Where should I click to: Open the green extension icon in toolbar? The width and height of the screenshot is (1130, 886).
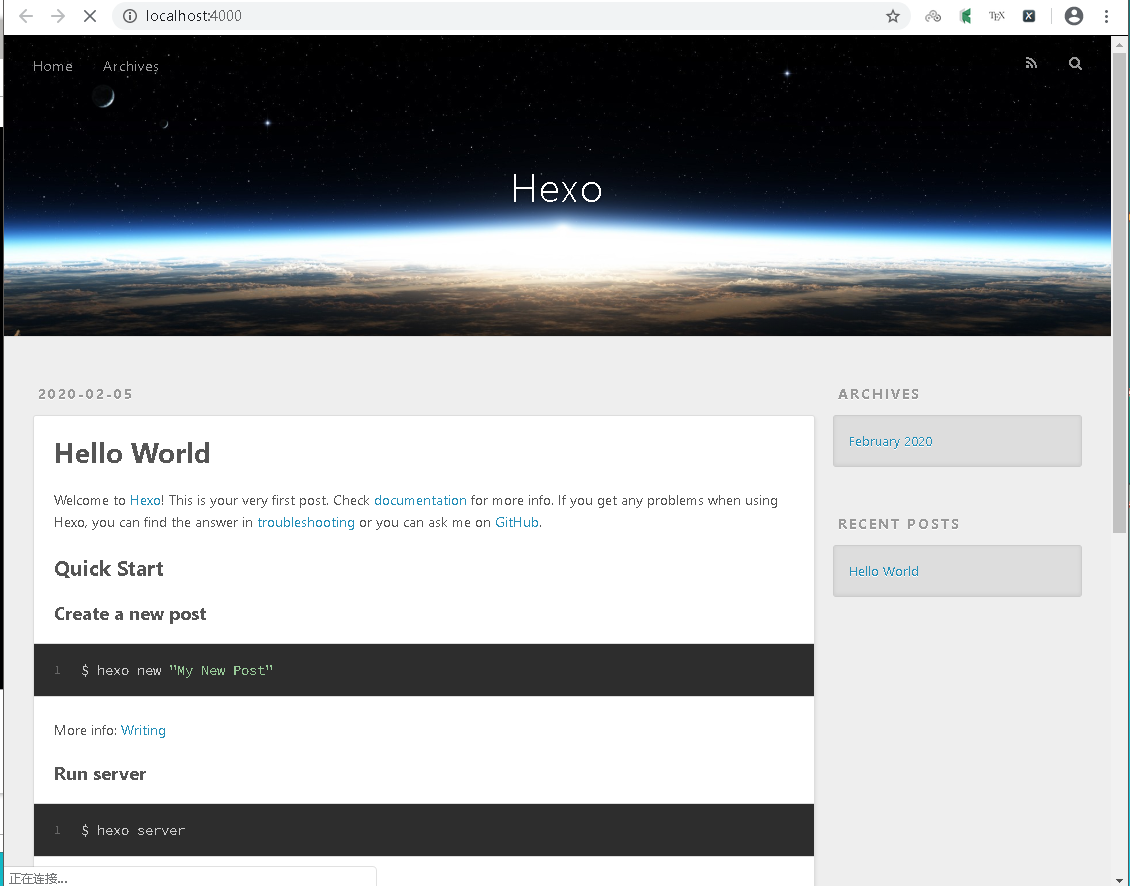[966, 16]
